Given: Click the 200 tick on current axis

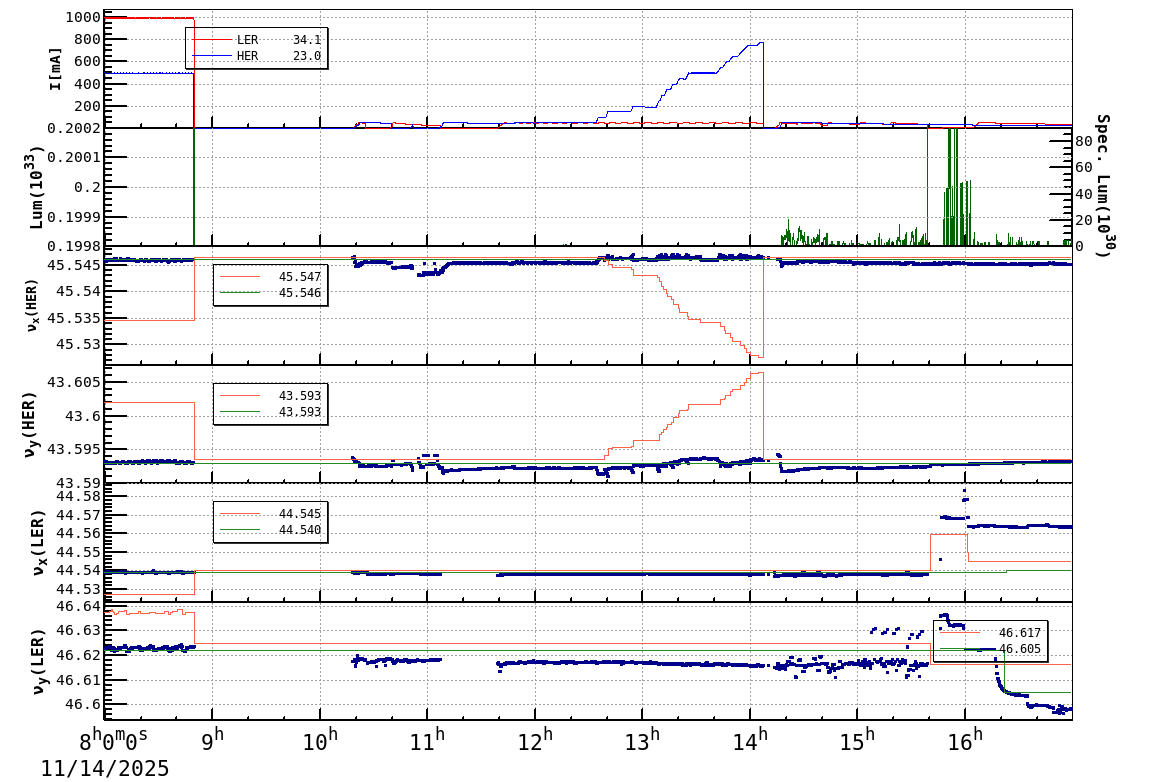Looking at the screenshot, I should click(x=88, y=106).
